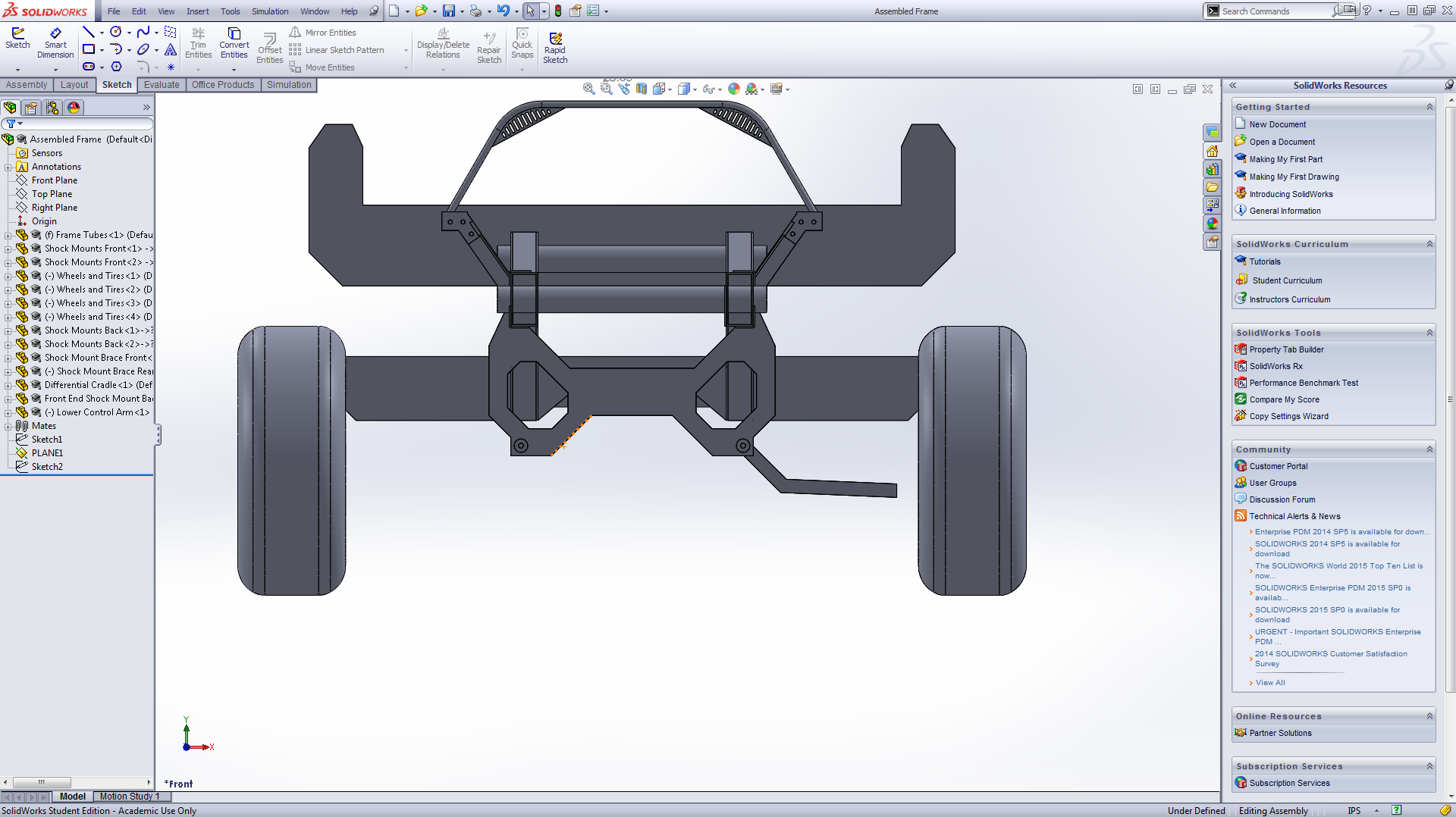
Task: Toggle the SolidWorks Resources panel pin
Action: tap(1448, 86)
